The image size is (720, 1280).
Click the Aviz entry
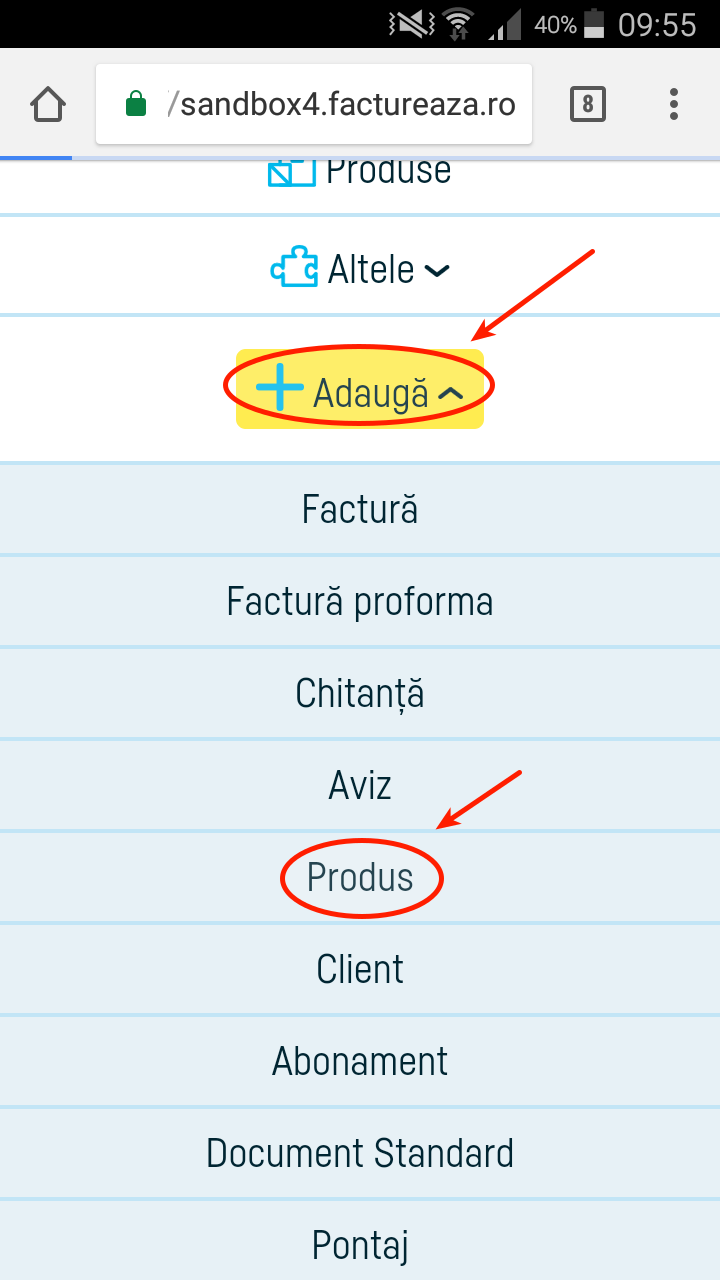pyautogui.click(x=360, y=785)
